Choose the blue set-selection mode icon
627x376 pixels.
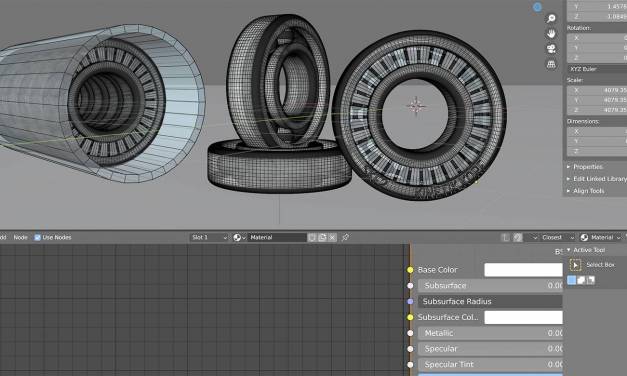pyautogui.click(x=572, y=280)
